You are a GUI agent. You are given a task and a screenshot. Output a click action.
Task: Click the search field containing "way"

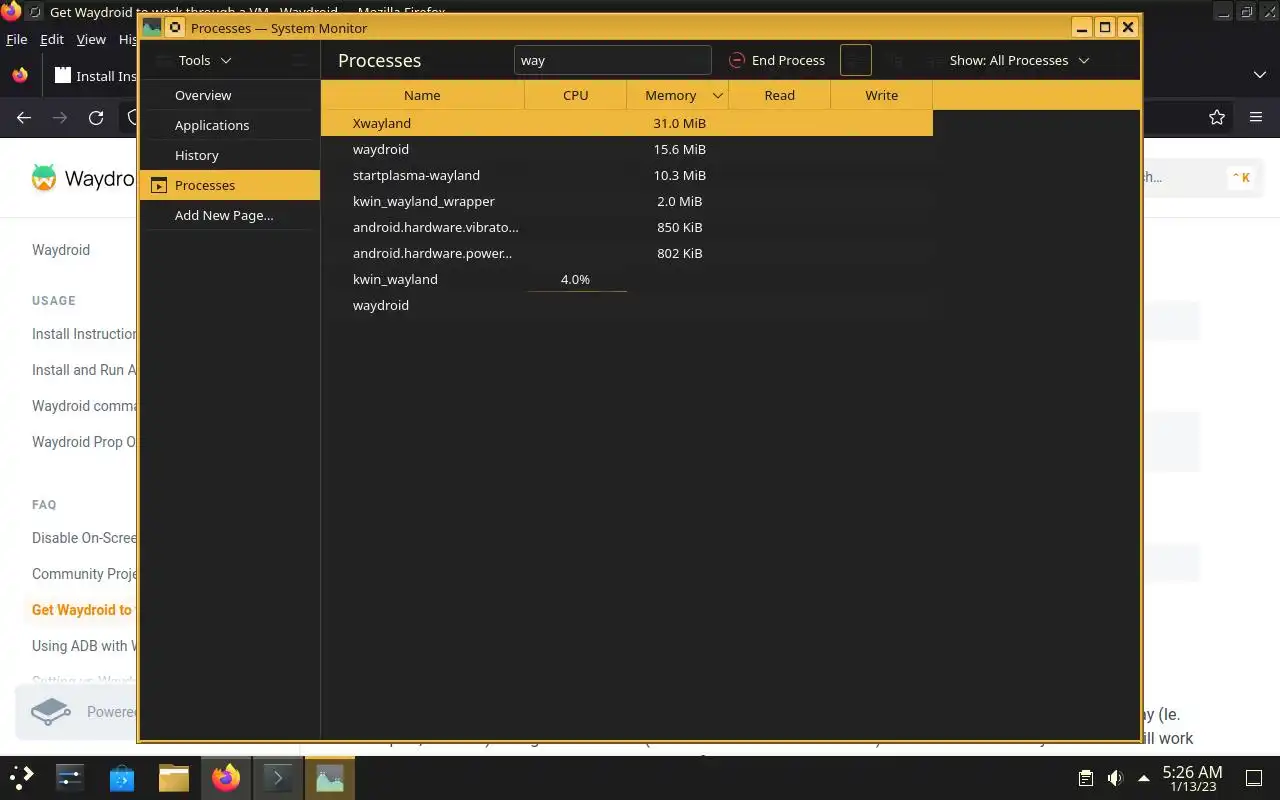coord(612,60)
